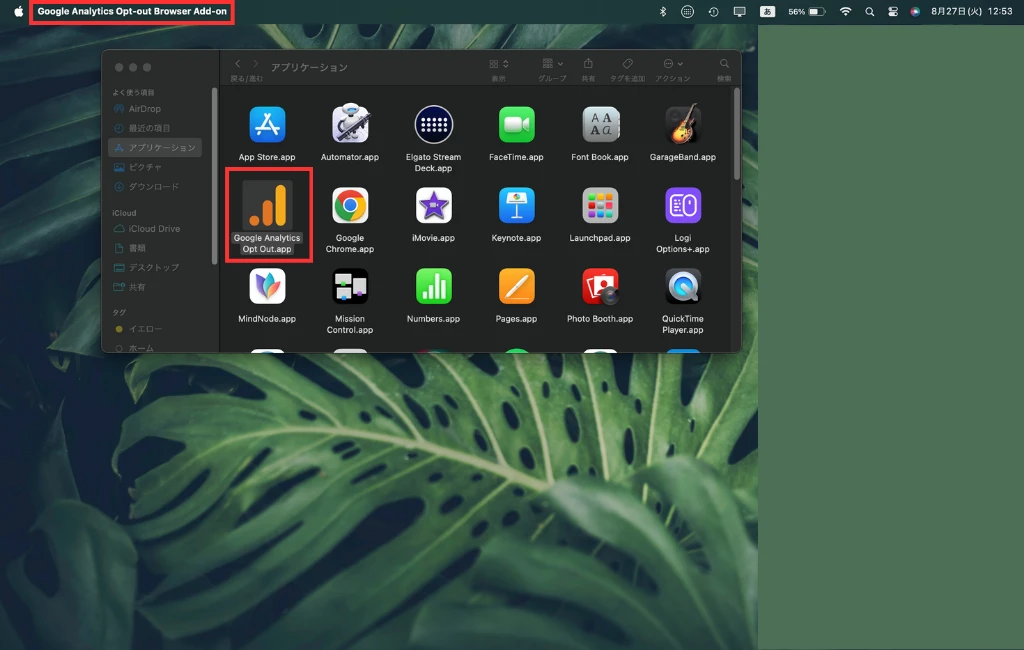The image size is (1024, 650).
Task: Open Time Machine menu bar icon
Action: [x=713, y=11]
